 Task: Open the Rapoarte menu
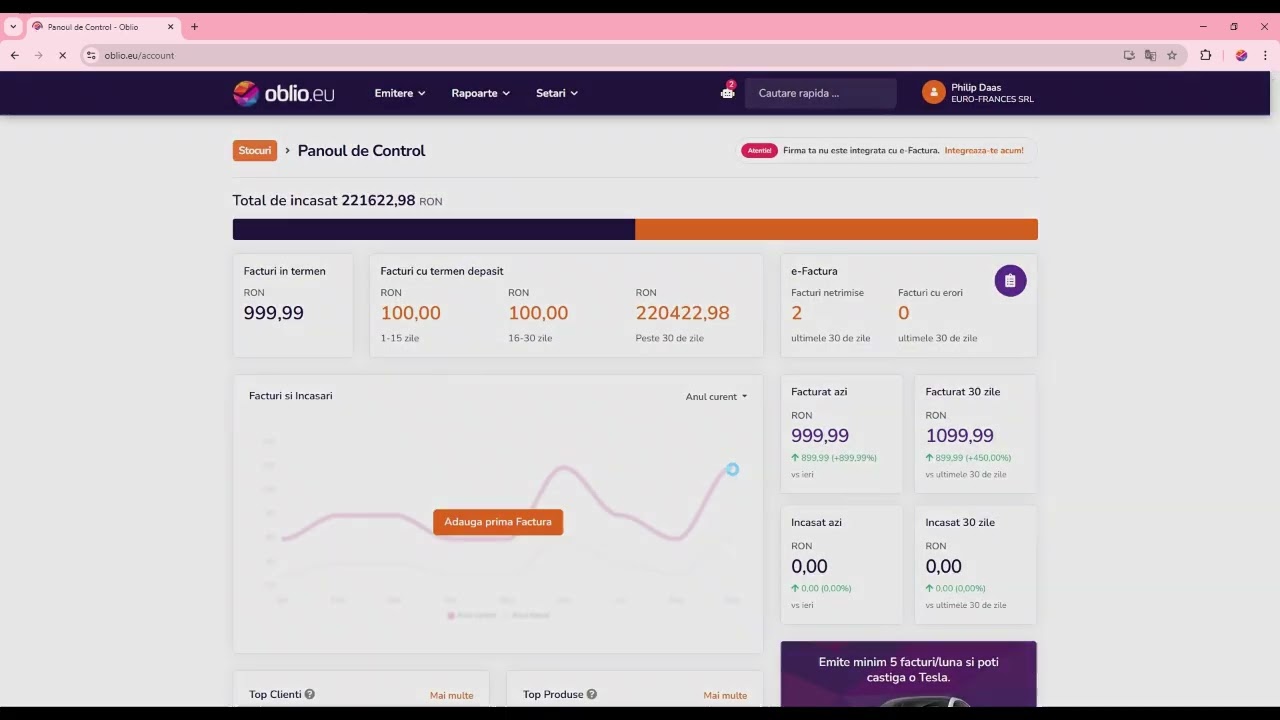[481, 93]
